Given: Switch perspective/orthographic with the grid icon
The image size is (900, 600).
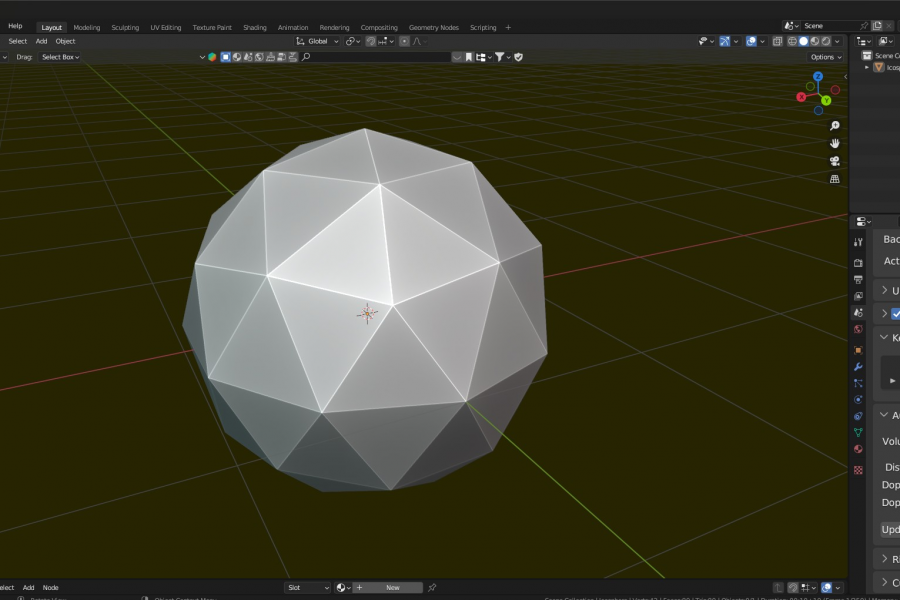Looking at the screenshot, I should click(x=835, y=179).
